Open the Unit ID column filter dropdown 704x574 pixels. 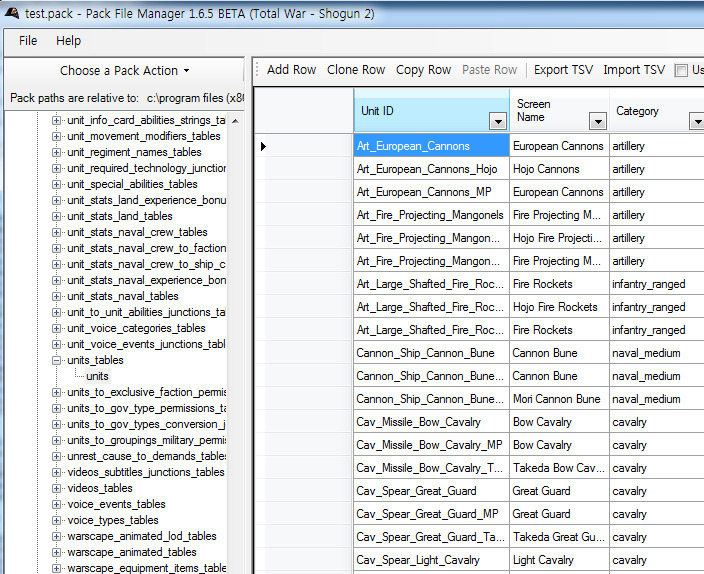click(497, 122)
